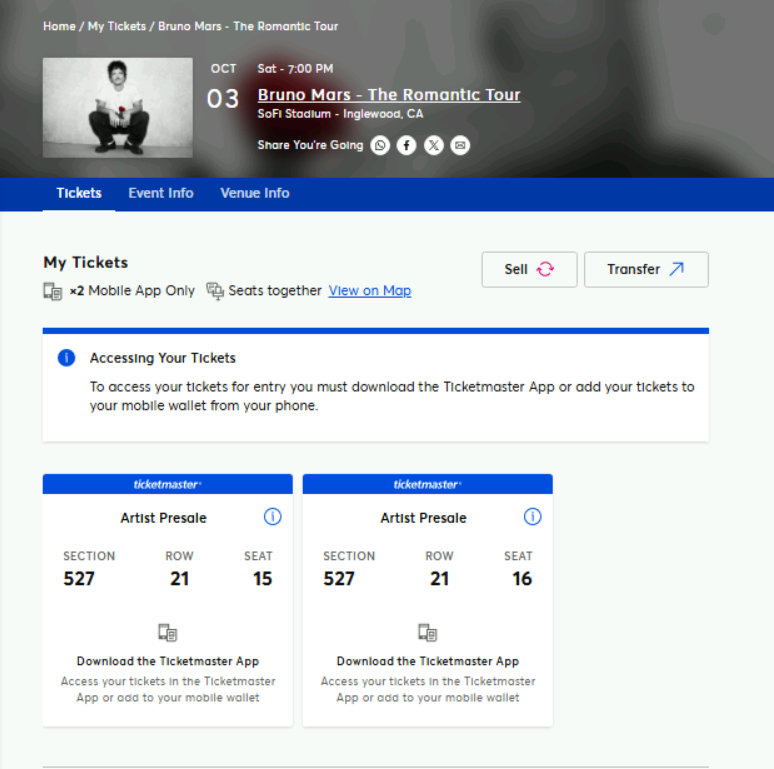Screen dimensions: 774x769
Task: Go to Home in breadcrumb
Action: (59, 26)
